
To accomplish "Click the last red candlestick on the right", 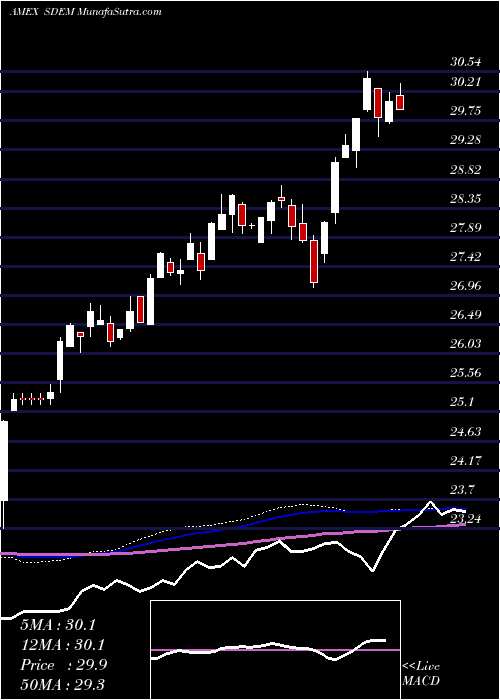I will (x=400, y=102).
